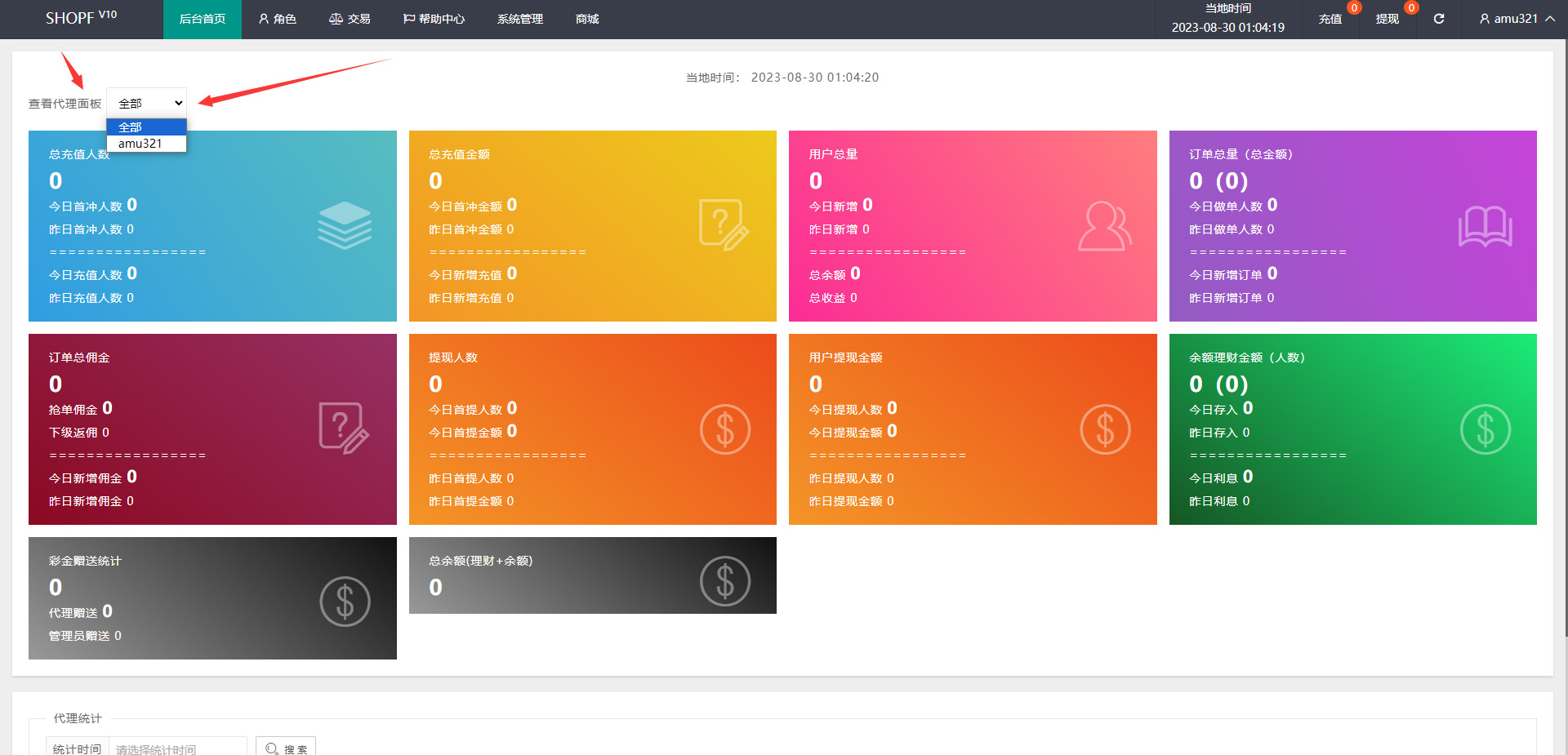
Task: Expand the amu321 account menu
Action: [1516, 19]
